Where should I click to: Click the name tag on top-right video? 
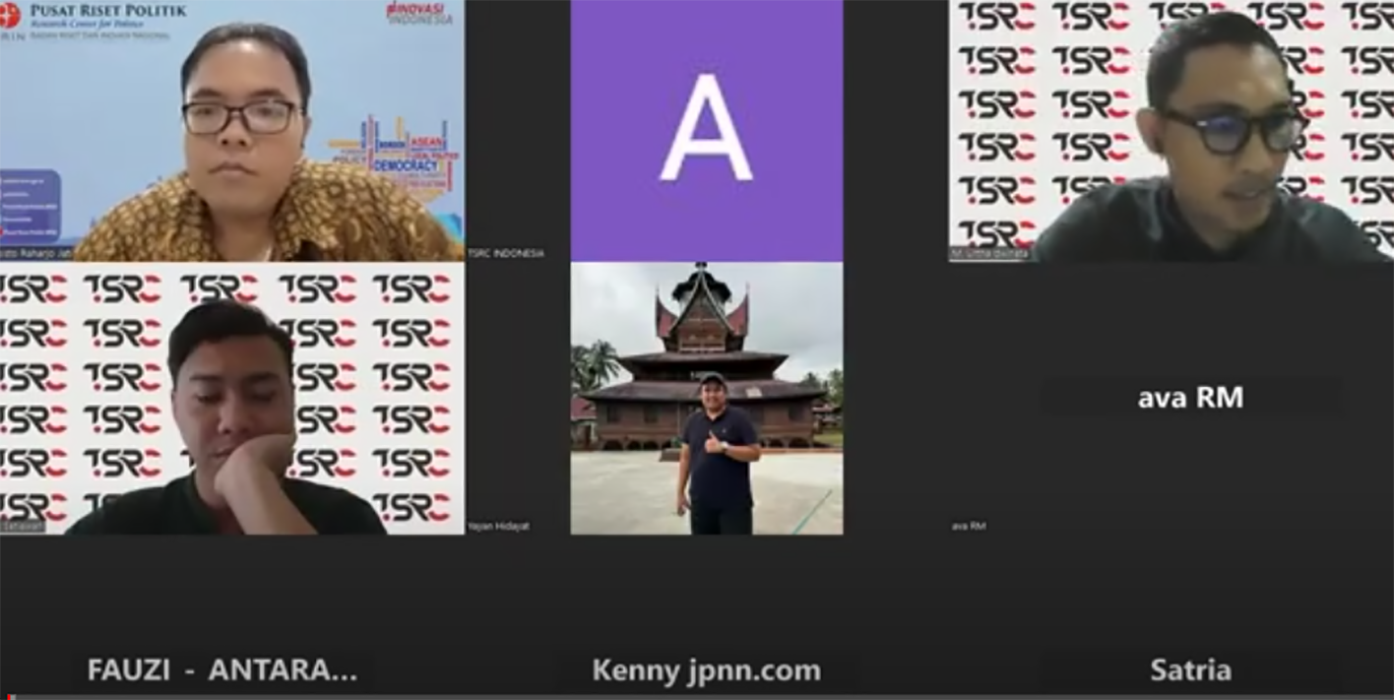[991, 254]
